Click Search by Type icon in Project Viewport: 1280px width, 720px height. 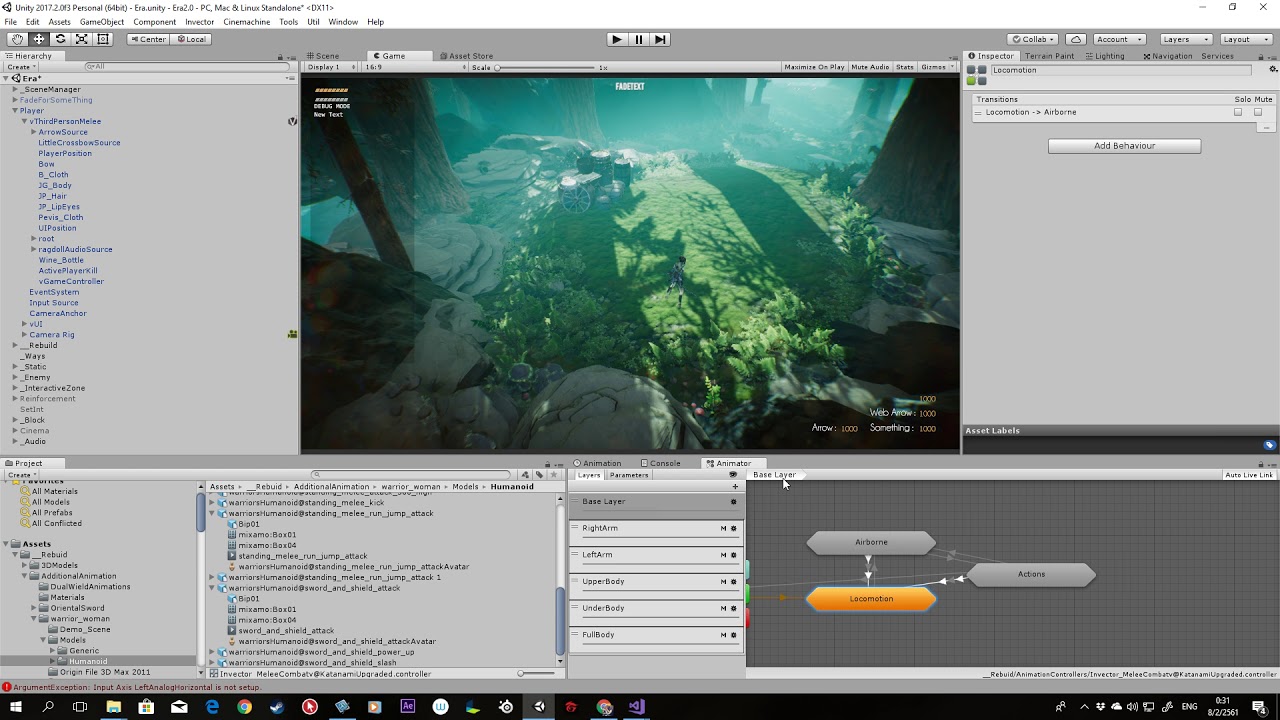click(527, 475)
